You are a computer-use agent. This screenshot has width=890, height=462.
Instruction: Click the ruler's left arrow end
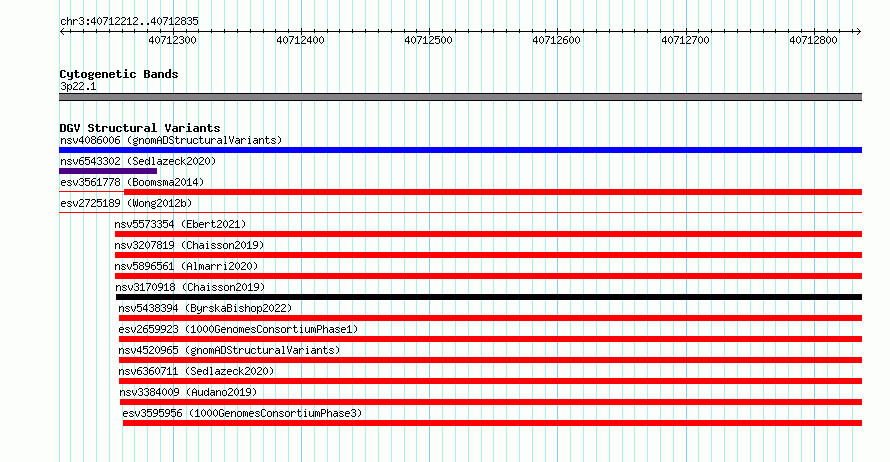[62, 32]
